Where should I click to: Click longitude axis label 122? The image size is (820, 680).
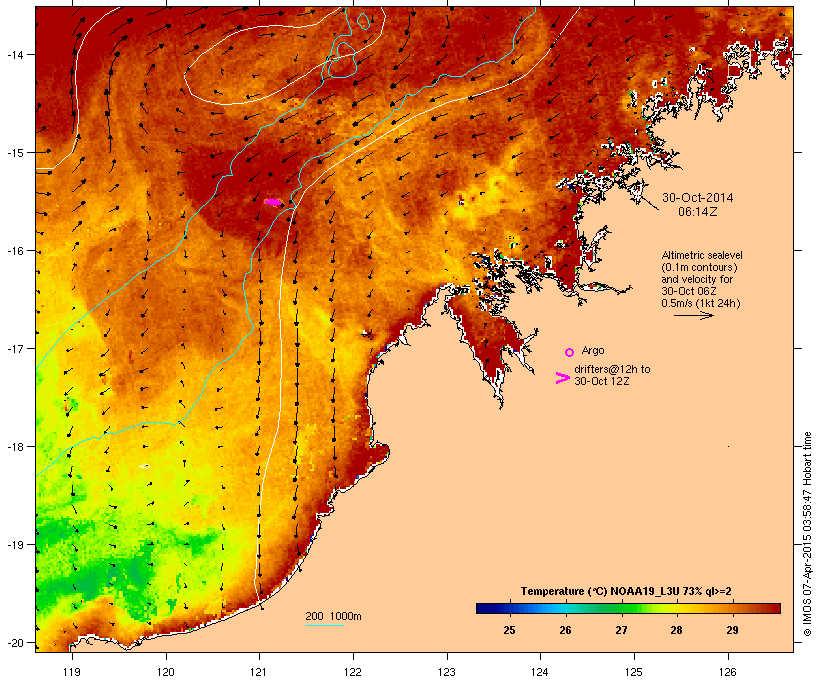tap(353, 672)
